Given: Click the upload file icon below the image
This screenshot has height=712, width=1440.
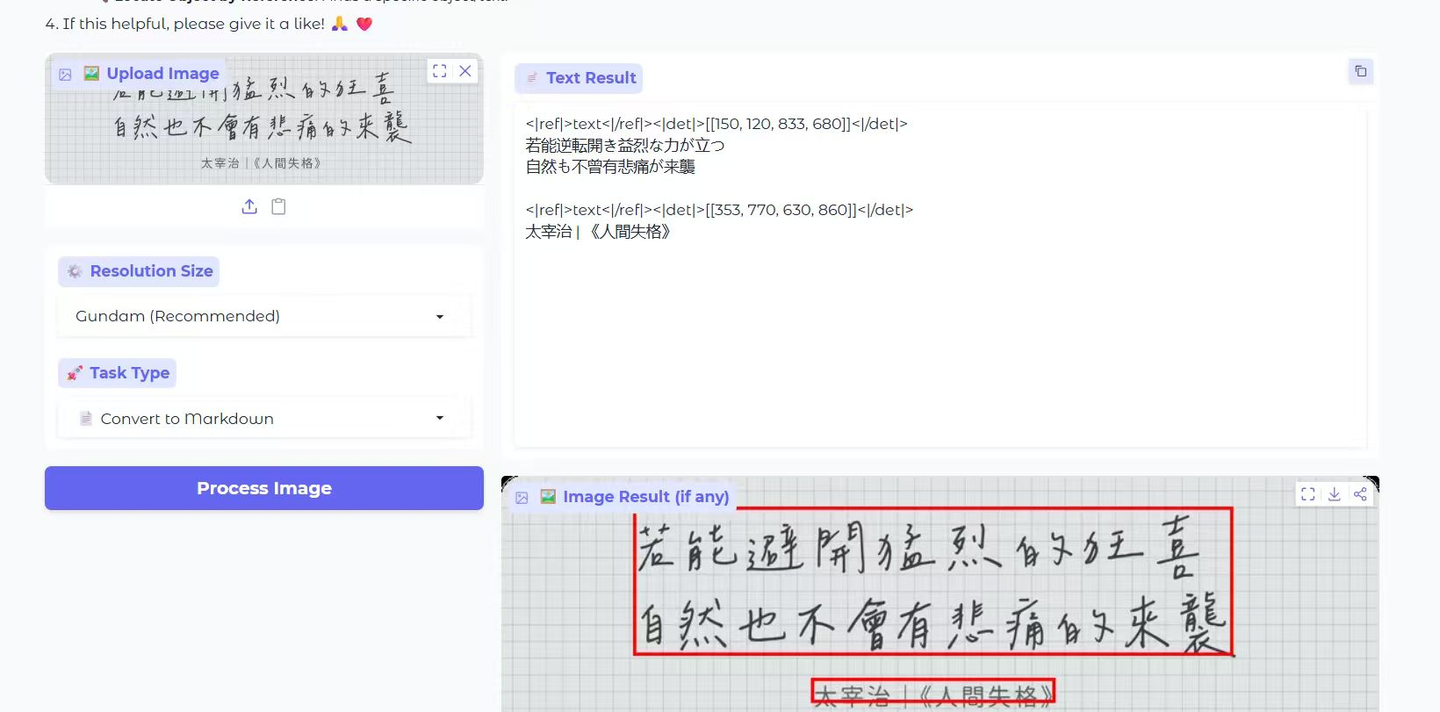Looking at the screenshot, I should [x=249, y=206].
